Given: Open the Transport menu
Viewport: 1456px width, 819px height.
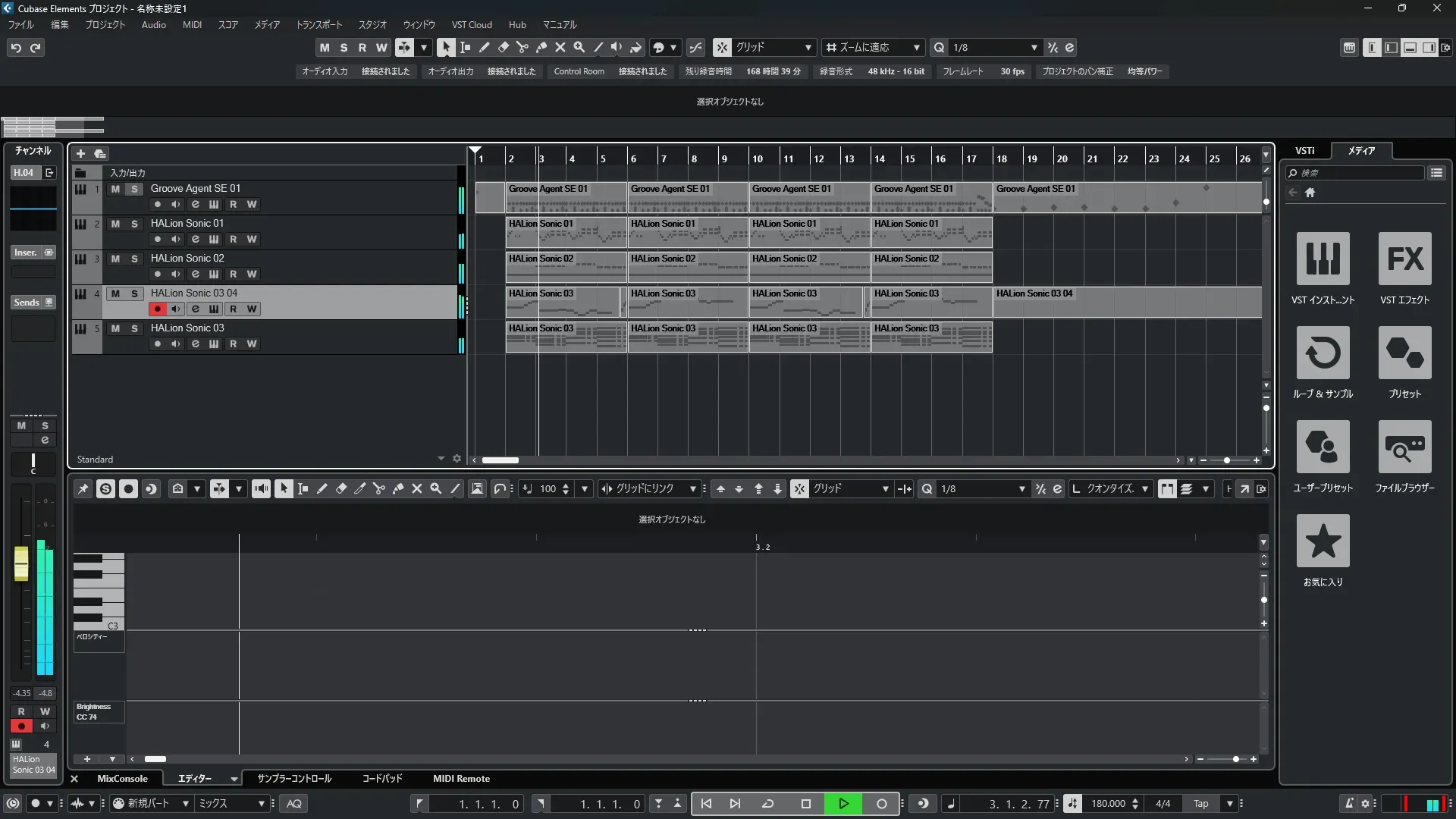Looking at the screenshot, I should pos(318,25).
